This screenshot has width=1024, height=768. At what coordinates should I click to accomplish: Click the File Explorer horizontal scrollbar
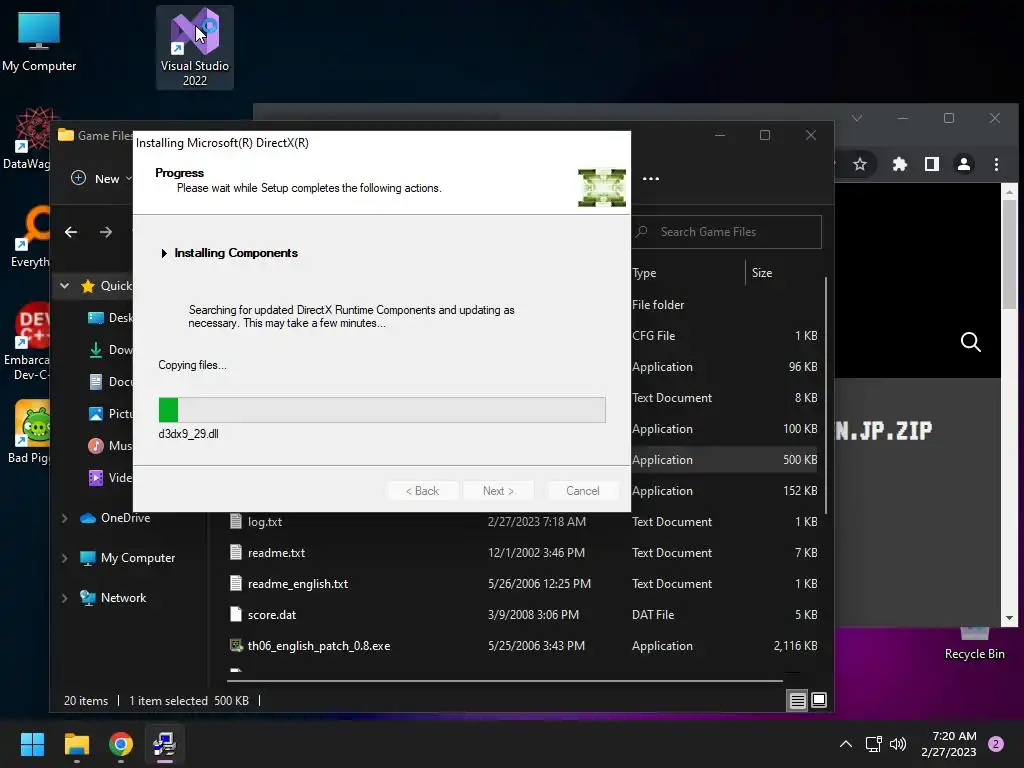click(x=505, y=680)
